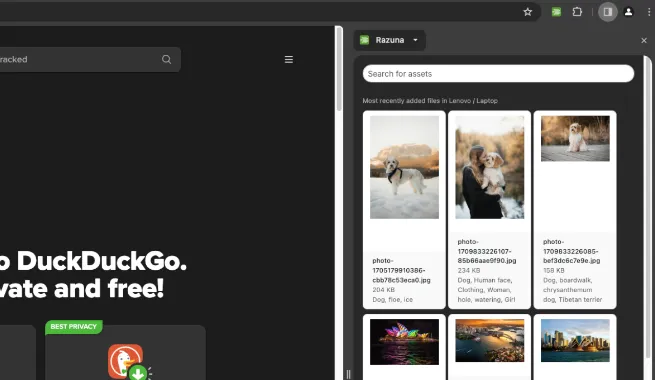The height and width of the screenshot is (380, 655).
Task: Open the daytime Sydney skyline thumbnail
Action: (x=575, y=341)
